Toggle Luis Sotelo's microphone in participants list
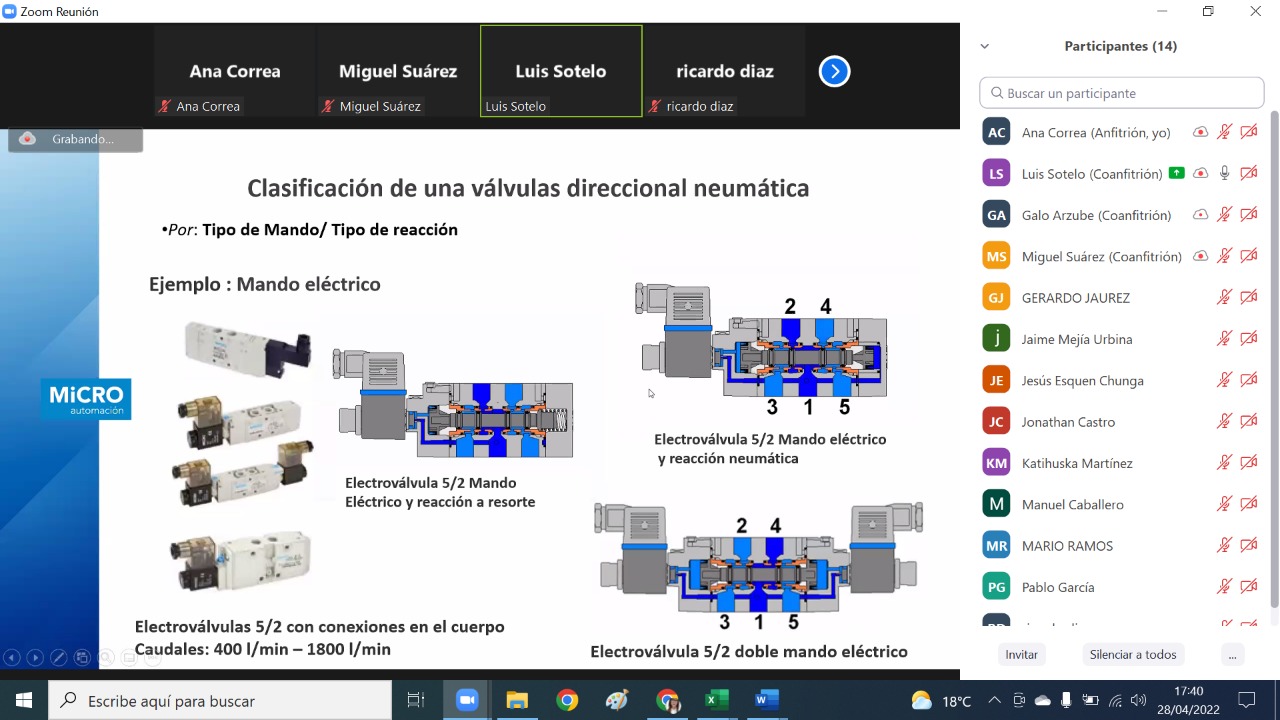Screen dimensions: 1280x720 pyautogui.click(x=1224, y=174)
